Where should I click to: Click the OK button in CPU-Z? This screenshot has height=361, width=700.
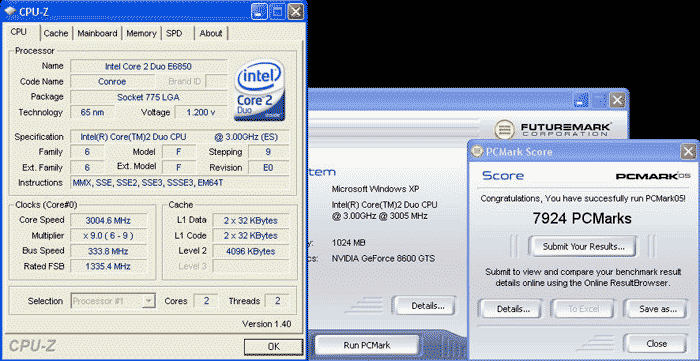click(273, 346)
